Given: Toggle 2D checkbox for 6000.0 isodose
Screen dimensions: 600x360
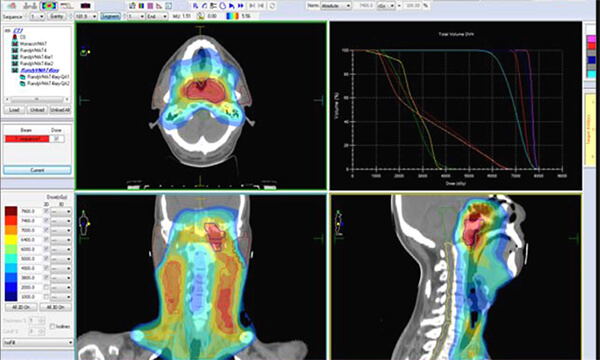Looking at the screenshot, I should [46, 249].
